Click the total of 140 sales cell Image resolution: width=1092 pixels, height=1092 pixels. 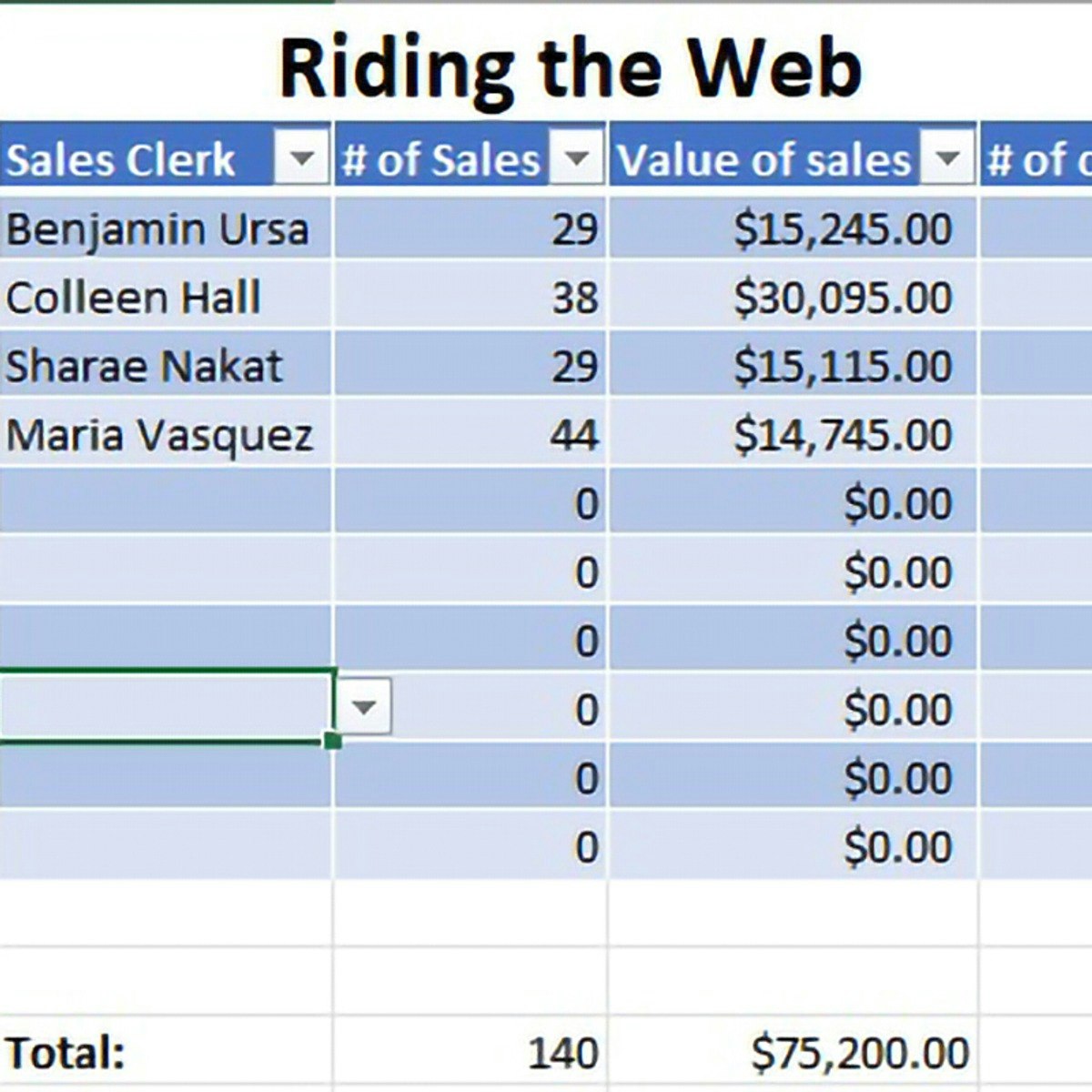point(562,1053)
